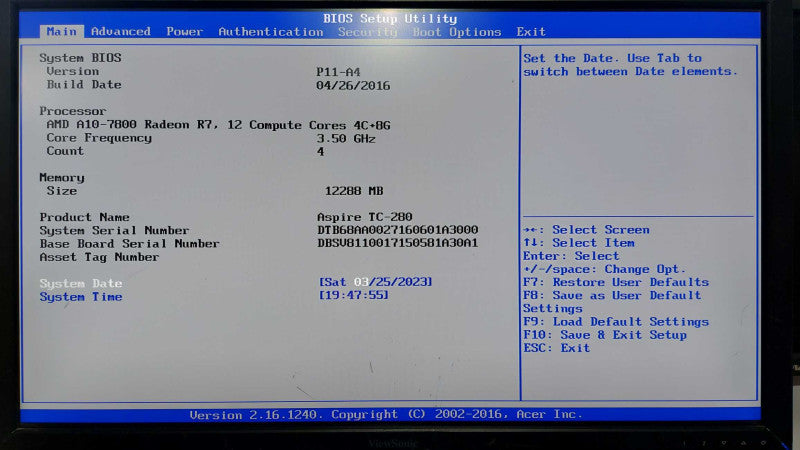Click the memory Size label
The image size is (800, 450).
click(62, 191)
